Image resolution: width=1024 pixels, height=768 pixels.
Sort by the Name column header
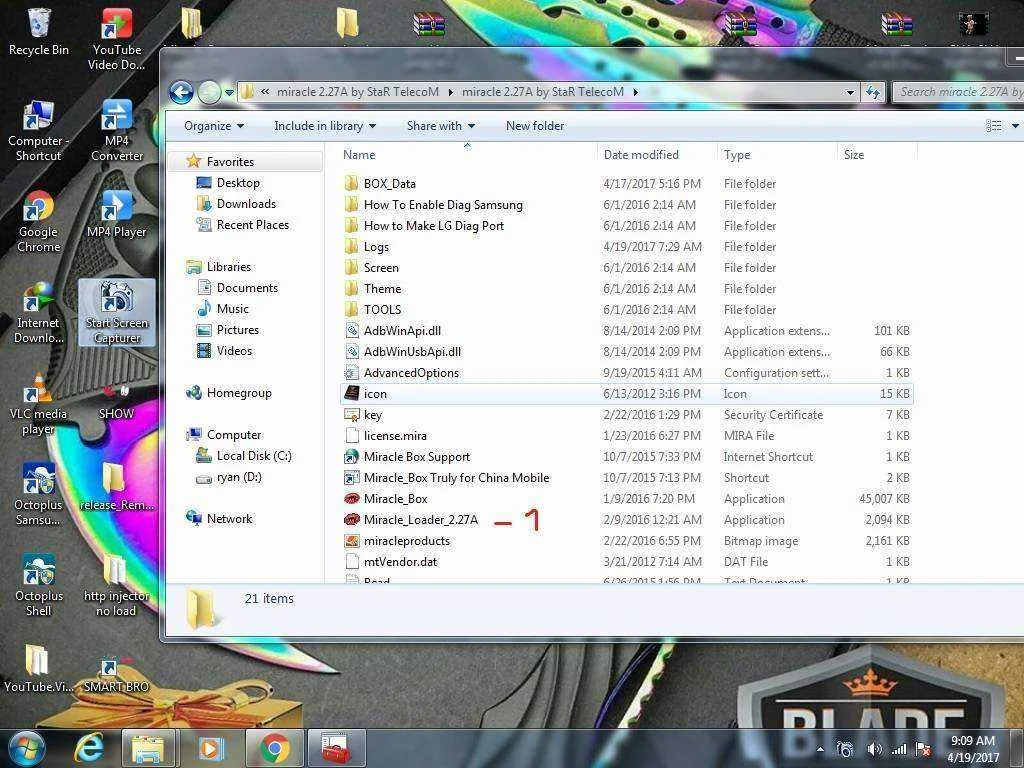(x=468, y=155)
